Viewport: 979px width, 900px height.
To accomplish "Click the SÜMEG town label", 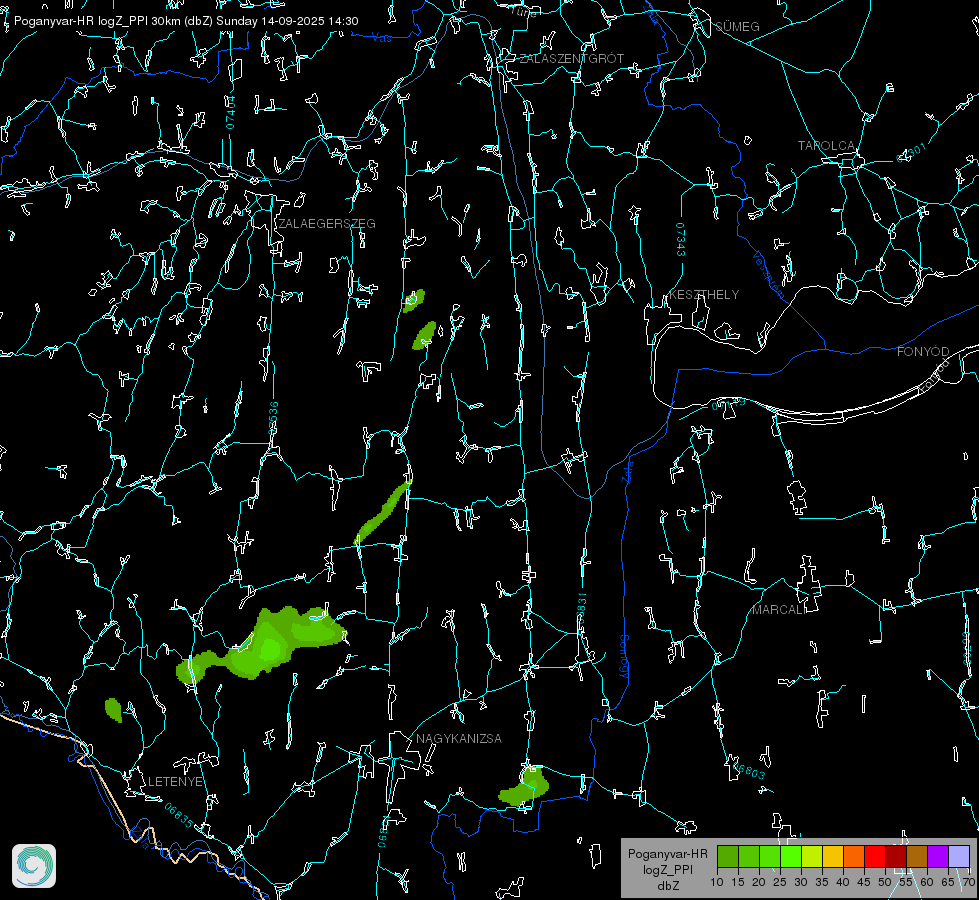I will (x=737, y=27).
